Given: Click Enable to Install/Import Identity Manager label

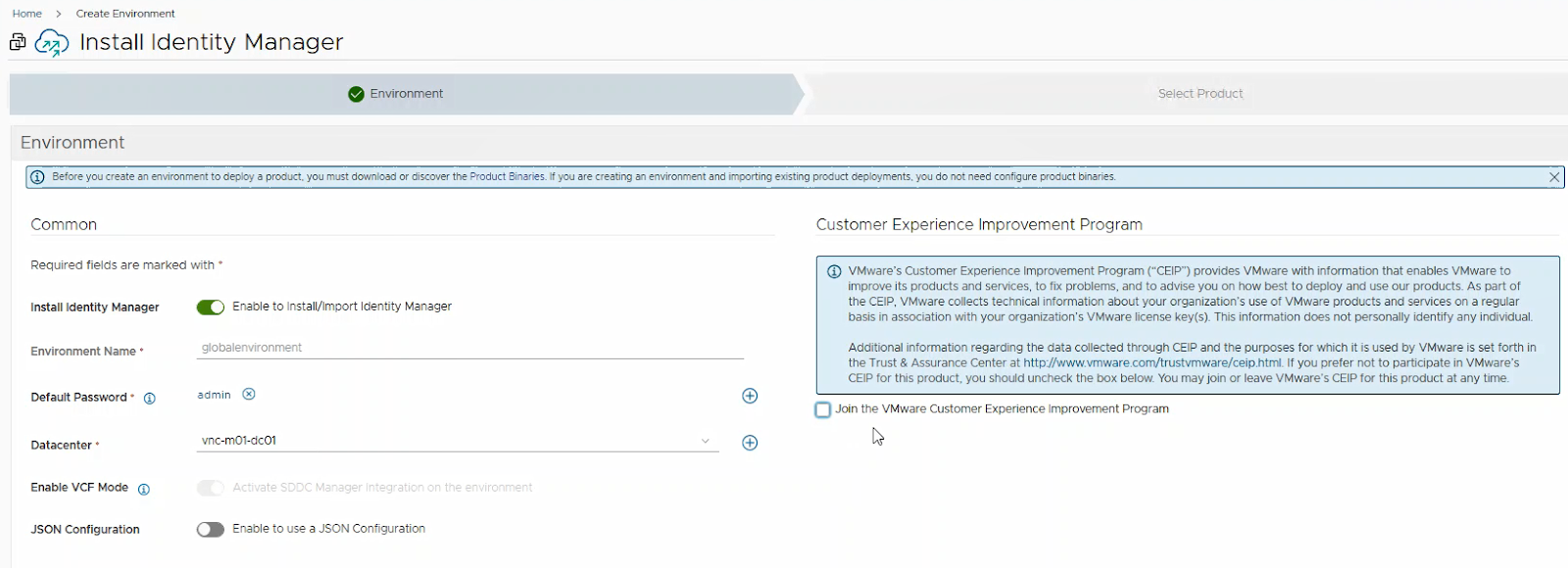Looking at the screenshot, I should 342,307.
